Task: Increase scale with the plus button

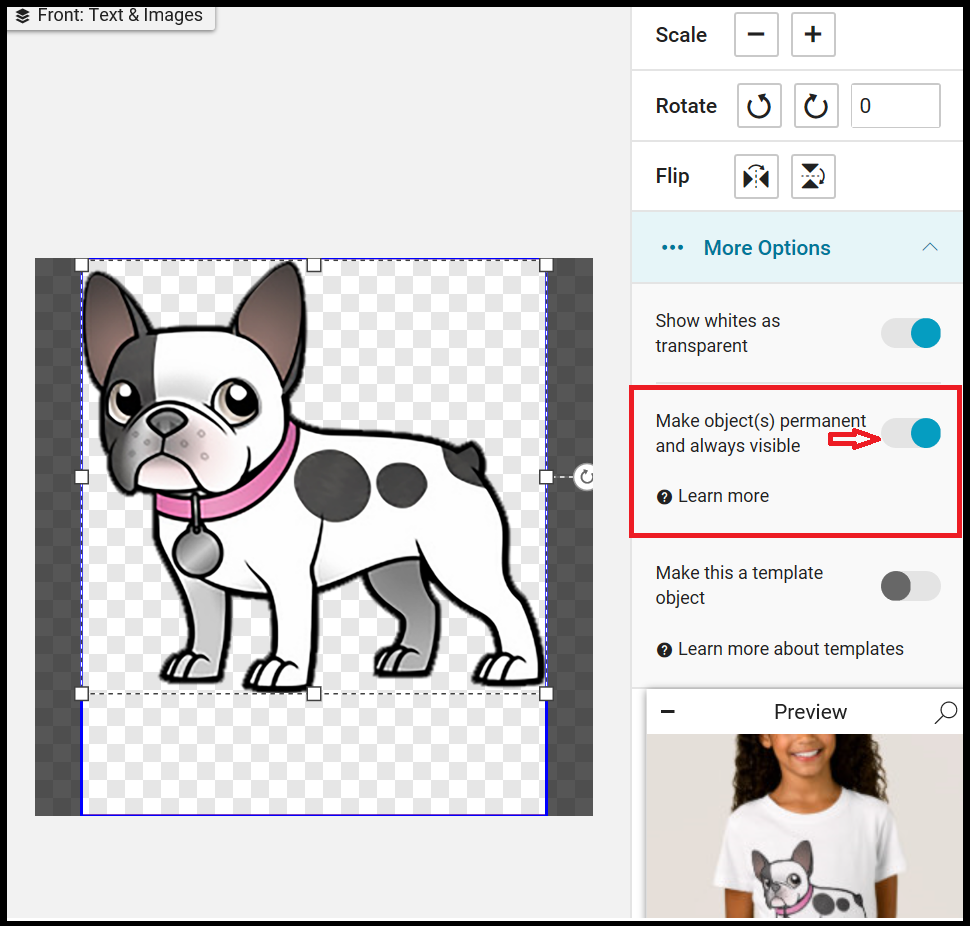Action: pos(813,35)
